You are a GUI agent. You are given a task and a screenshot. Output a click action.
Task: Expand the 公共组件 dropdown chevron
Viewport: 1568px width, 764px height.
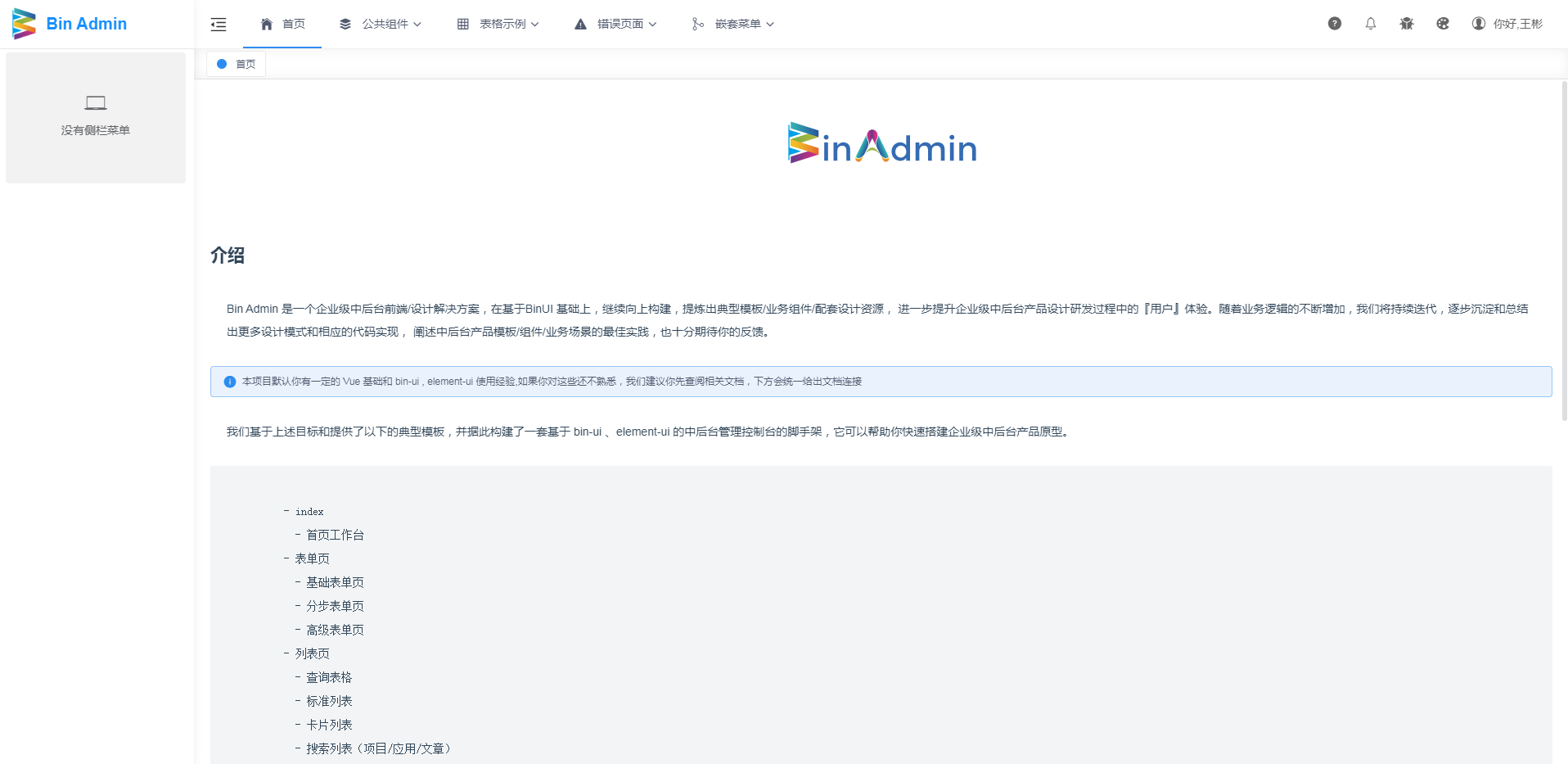pos(417,25)
